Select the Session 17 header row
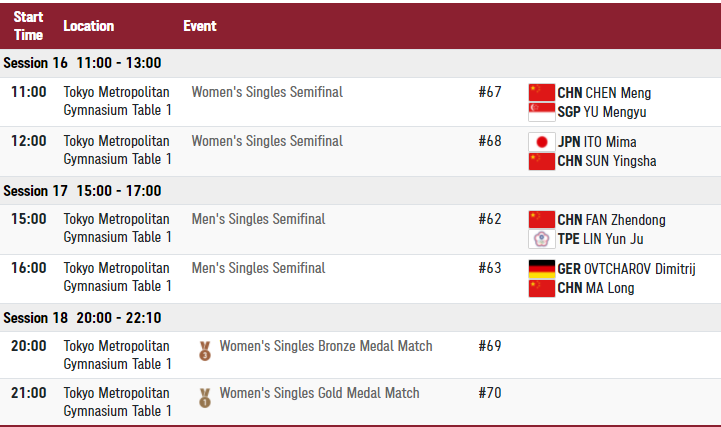The image size is (721, 427). click(x=360, y=191)
